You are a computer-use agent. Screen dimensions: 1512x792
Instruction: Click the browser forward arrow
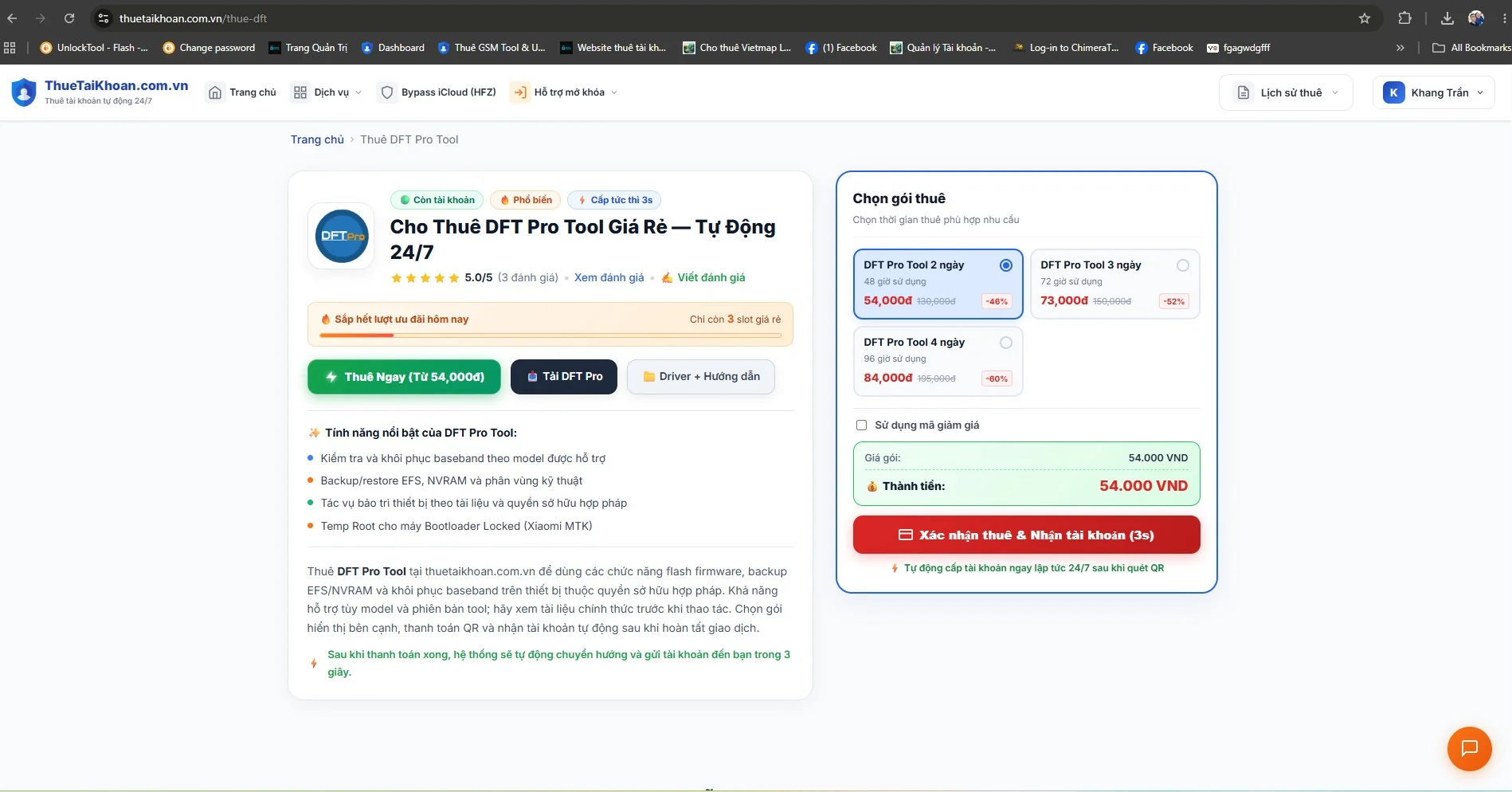tap(41, 18)
